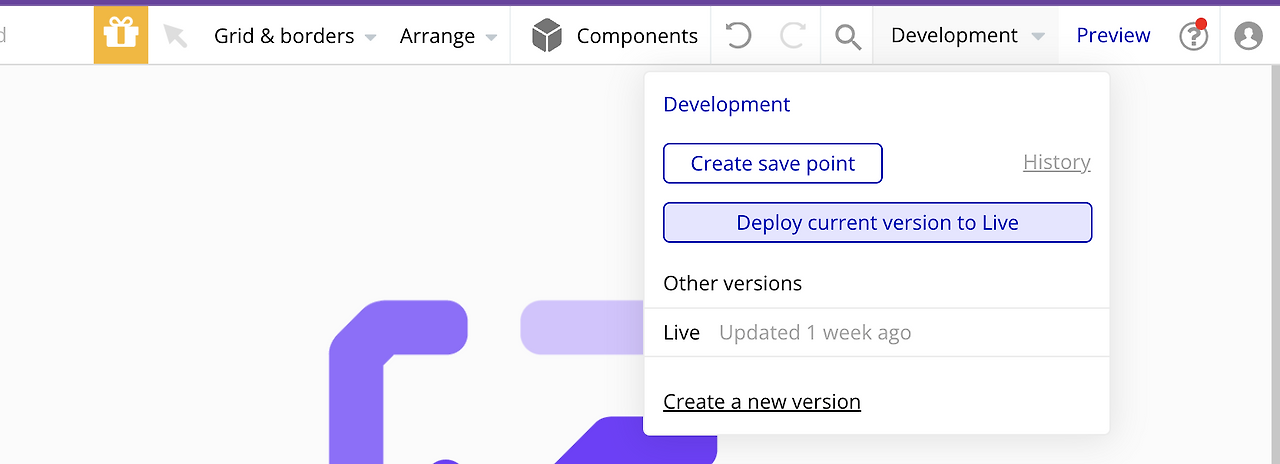Undo the last change

click(x=738, y=36)
